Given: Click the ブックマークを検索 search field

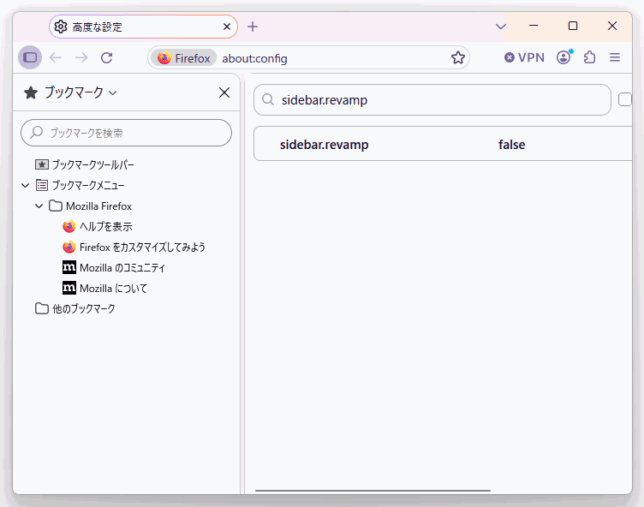Looking at the screenshot, I should 126,133.
